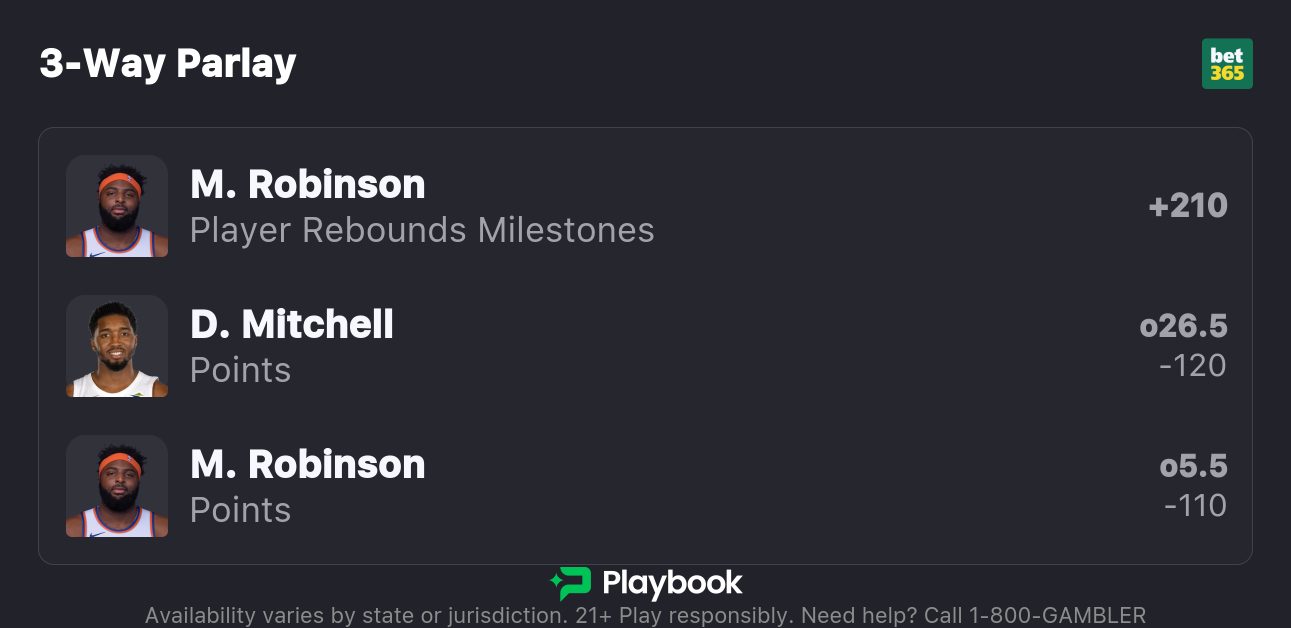The height and width of the screenshot is (628, 1291).
Task: Open the D. Mitchell player name
Action: pos(292,324)
